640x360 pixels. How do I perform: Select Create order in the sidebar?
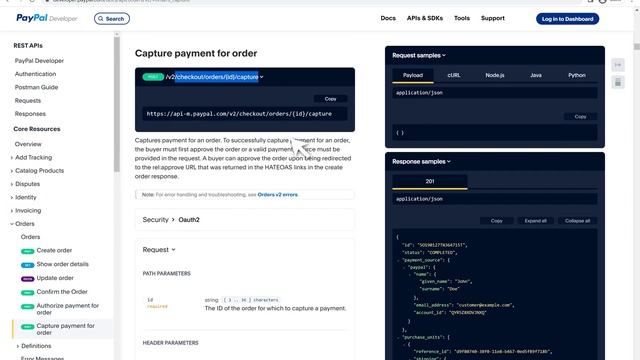(x=54, y=250)
